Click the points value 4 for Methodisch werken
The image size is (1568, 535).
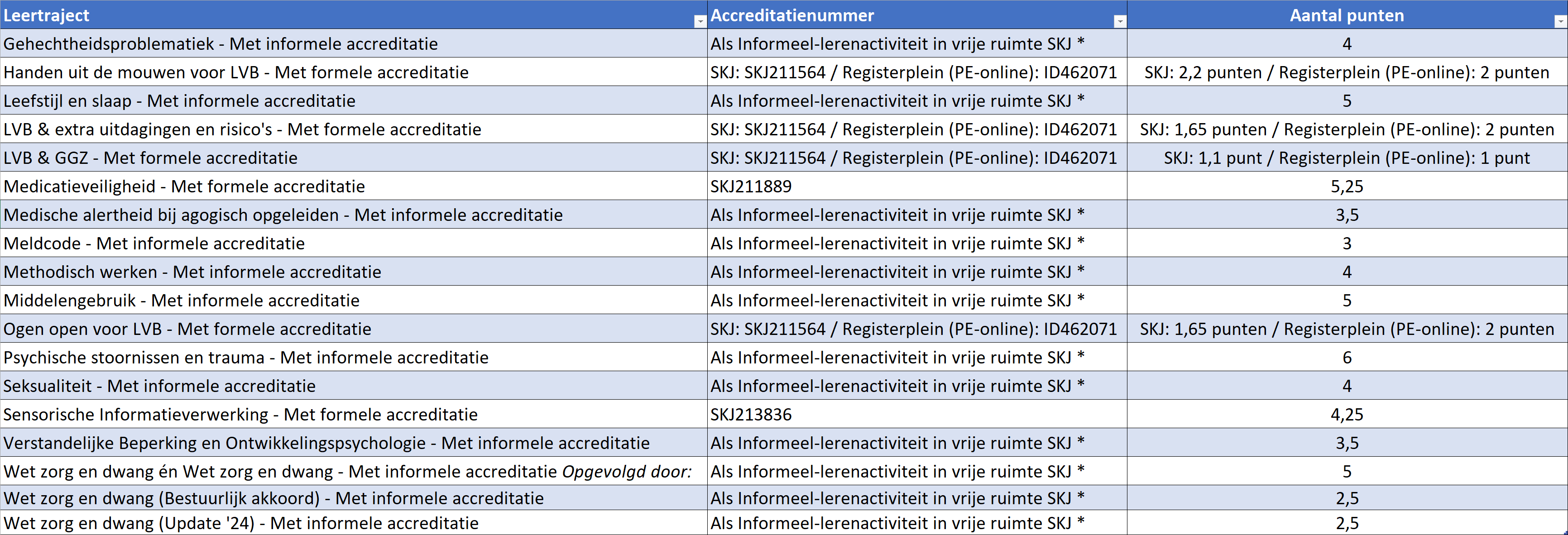(x=1347, y=272)
